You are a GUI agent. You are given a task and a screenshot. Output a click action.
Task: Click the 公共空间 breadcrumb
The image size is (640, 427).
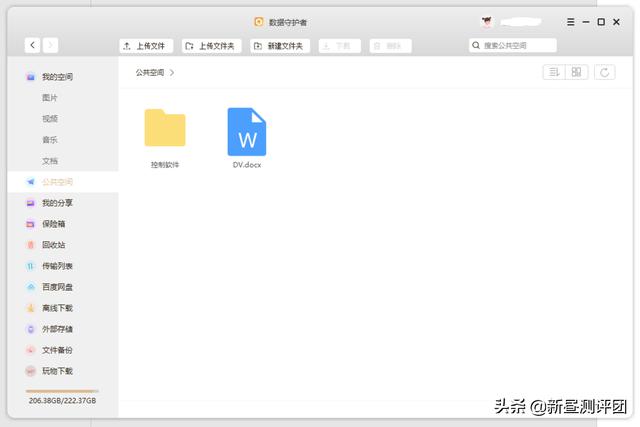(150, 72)
